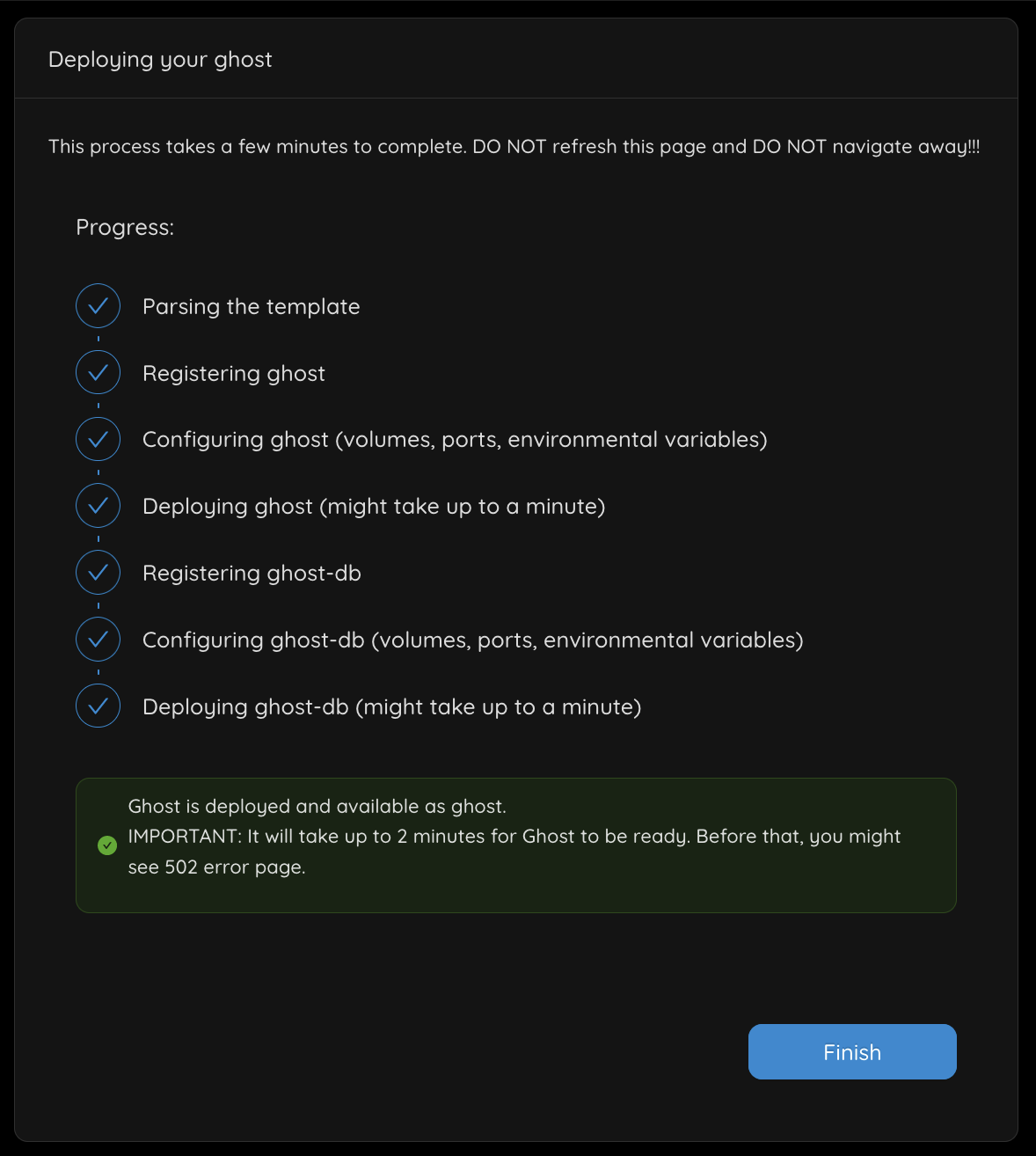
Task: Select the "Registering ghost-db" step text
Action: click(252, 573)
